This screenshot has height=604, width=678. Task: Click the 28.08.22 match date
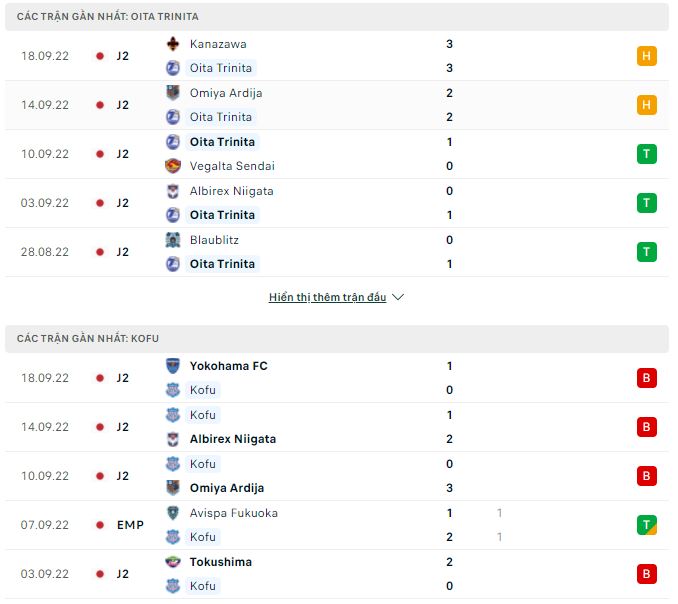pos(45,252)
